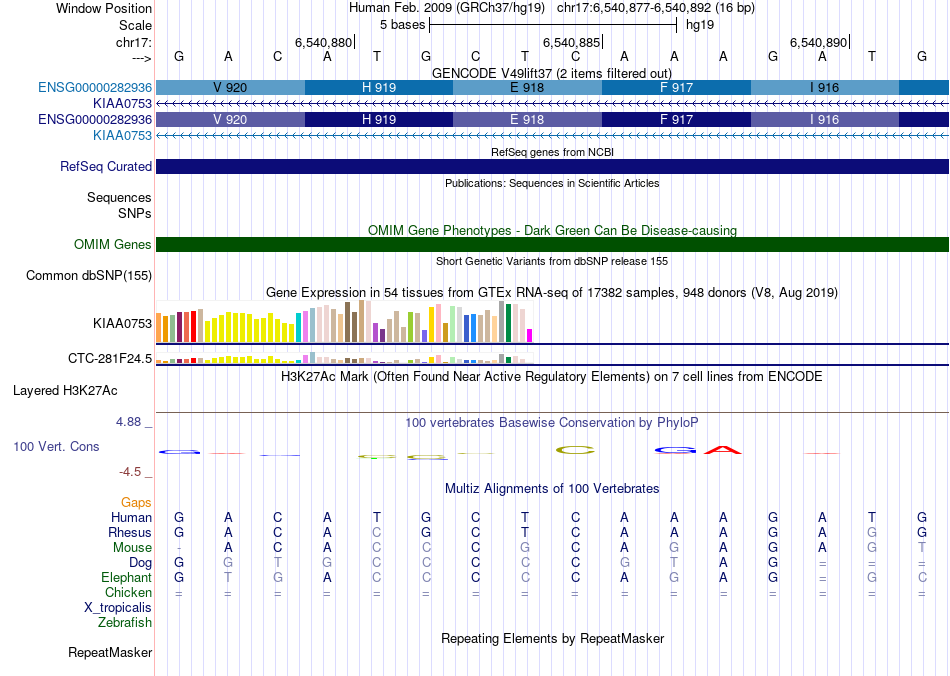The width and height of the screenshot is (950, 676).
Task: Click the Common dbSNP(155) track label
Action: coord(88,276)
